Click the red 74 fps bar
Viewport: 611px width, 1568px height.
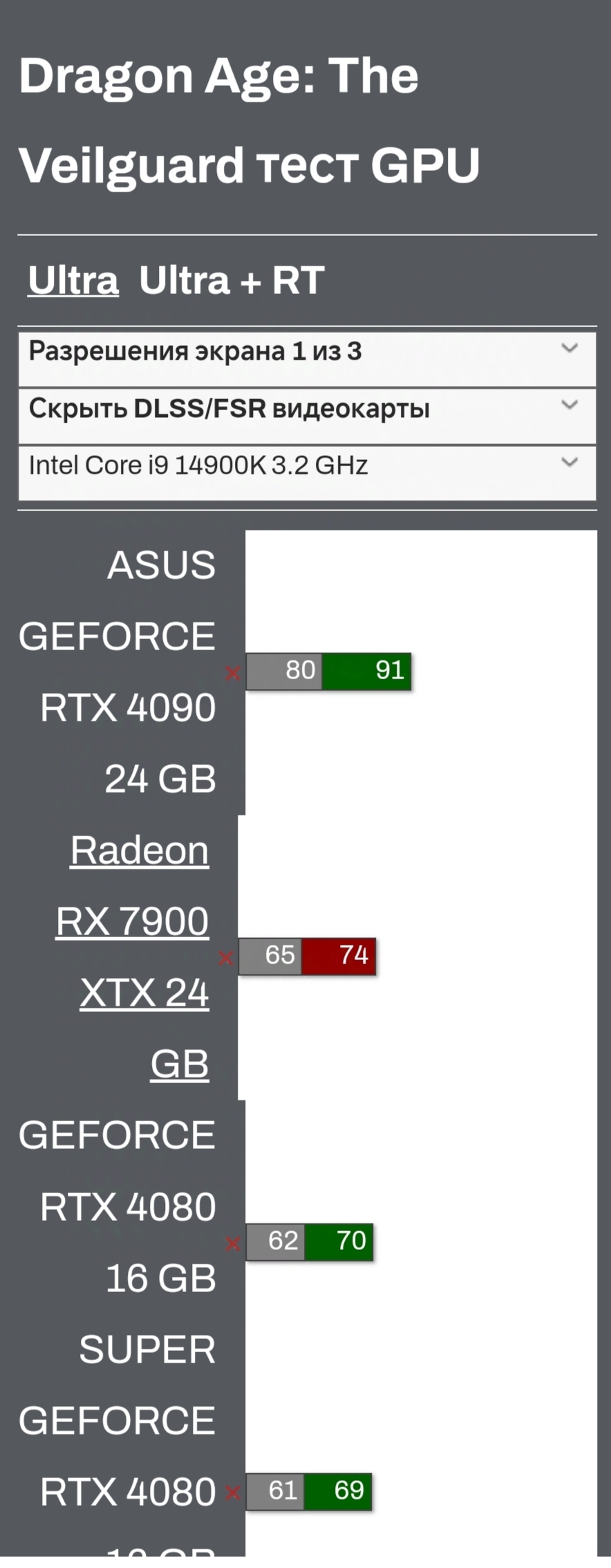[x=339, y=957]
